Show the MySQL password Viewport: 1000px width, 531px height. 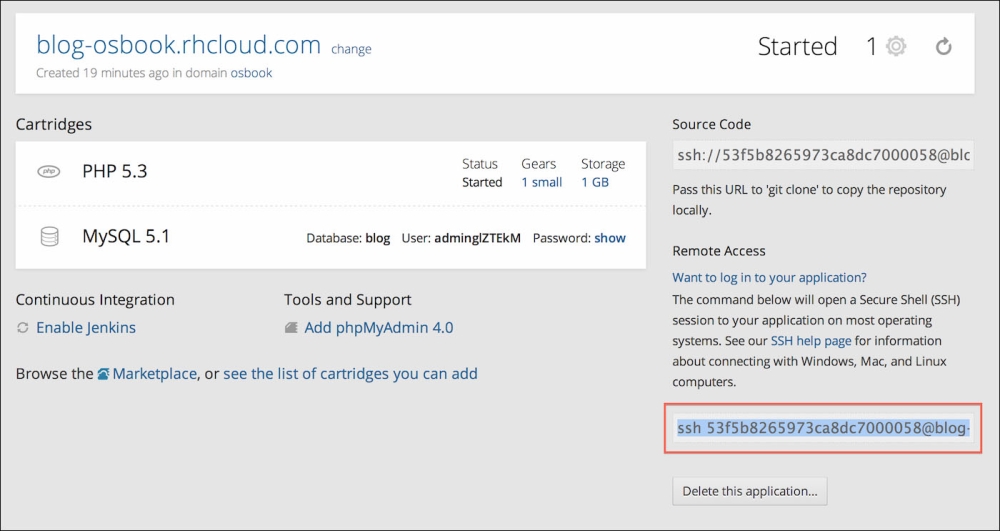(x=610, y=238)
